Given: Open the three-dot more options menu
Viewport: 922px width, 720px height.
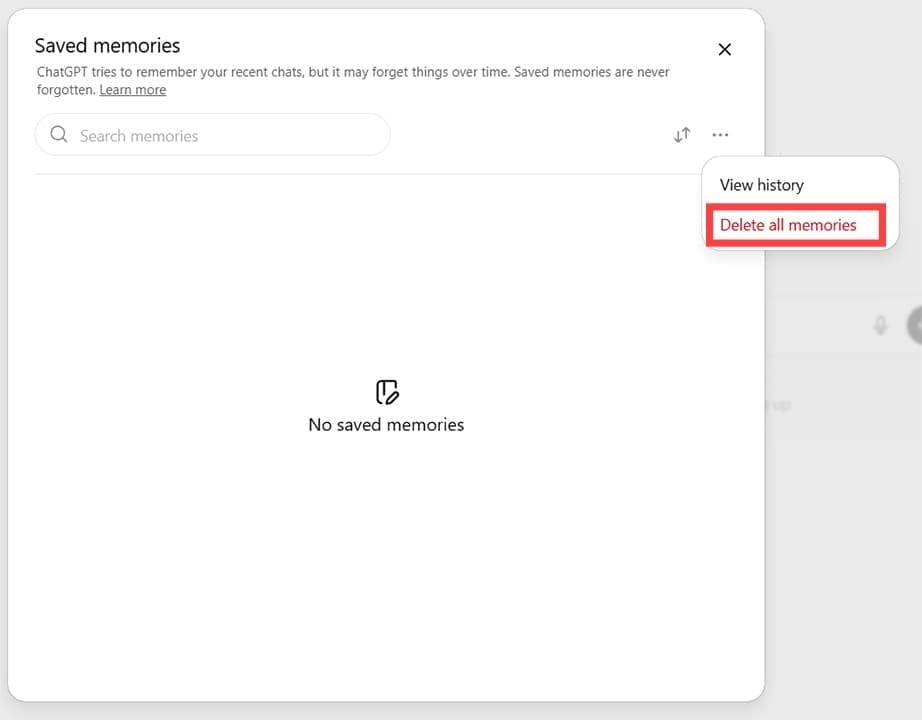Looking at the screenshot, I should 720,135.
